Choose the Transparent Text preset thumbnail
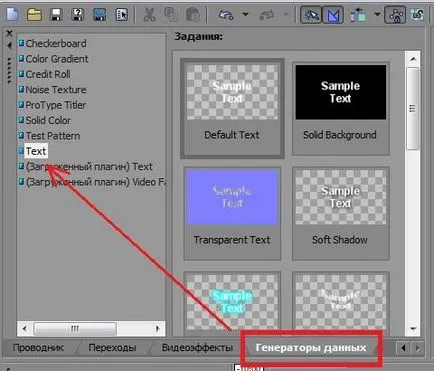The image size is (434, 371). coord(232,197)
